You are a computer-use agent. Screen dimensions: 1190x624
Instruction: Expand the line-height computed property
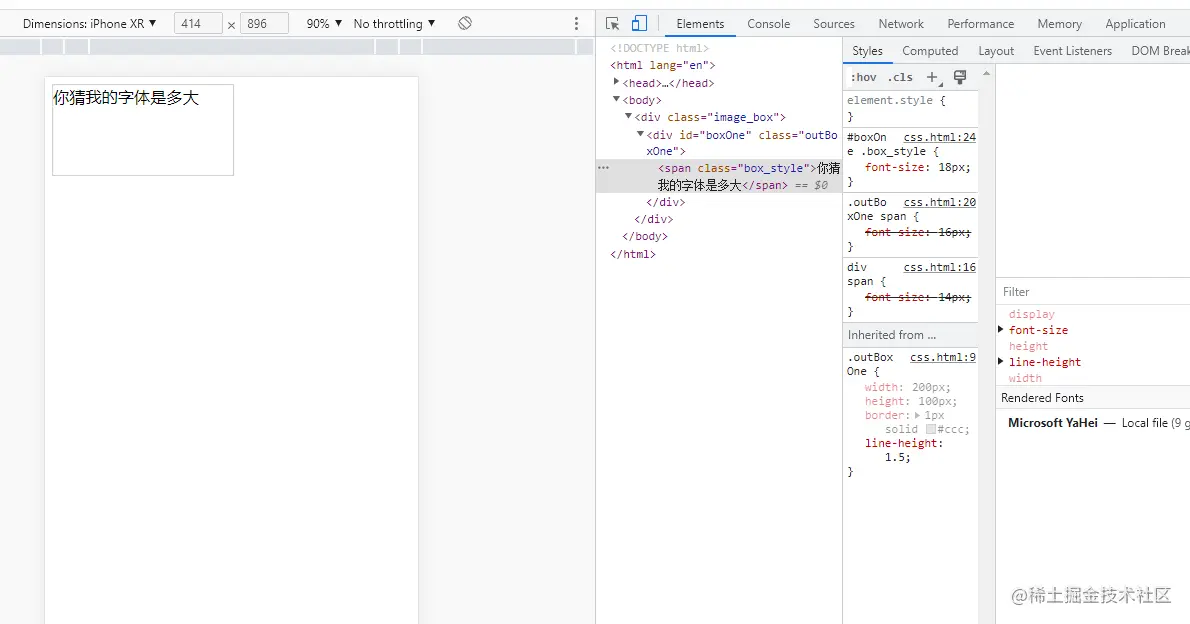(x=1001, y=361)
